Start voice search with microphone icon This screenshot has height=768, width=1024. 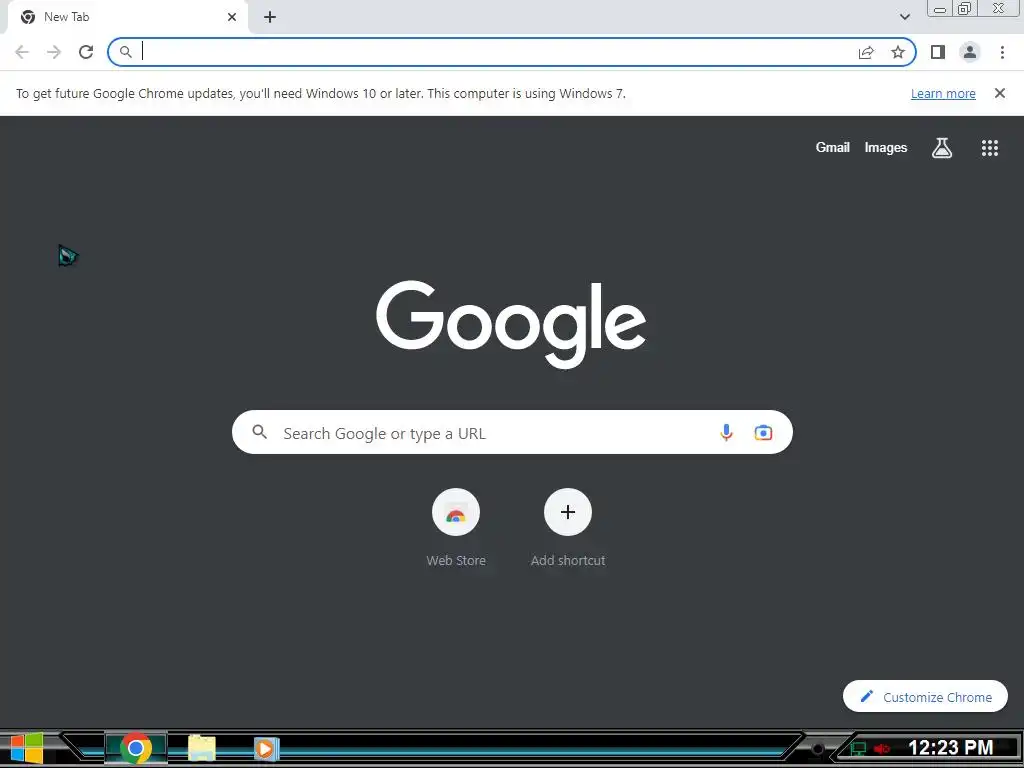(726, 432)
